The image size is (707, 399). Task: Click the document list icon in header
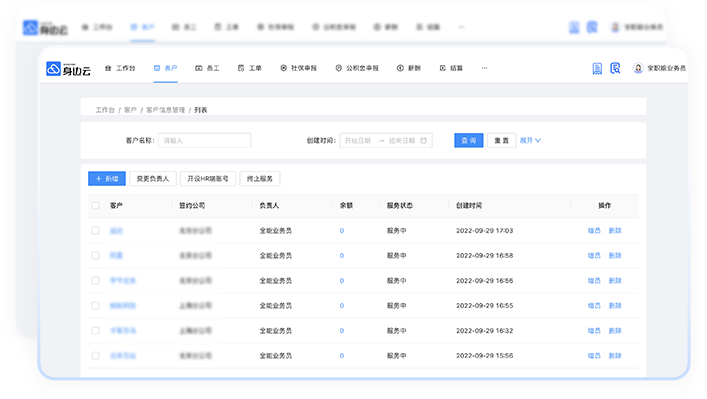click(597, 69)
